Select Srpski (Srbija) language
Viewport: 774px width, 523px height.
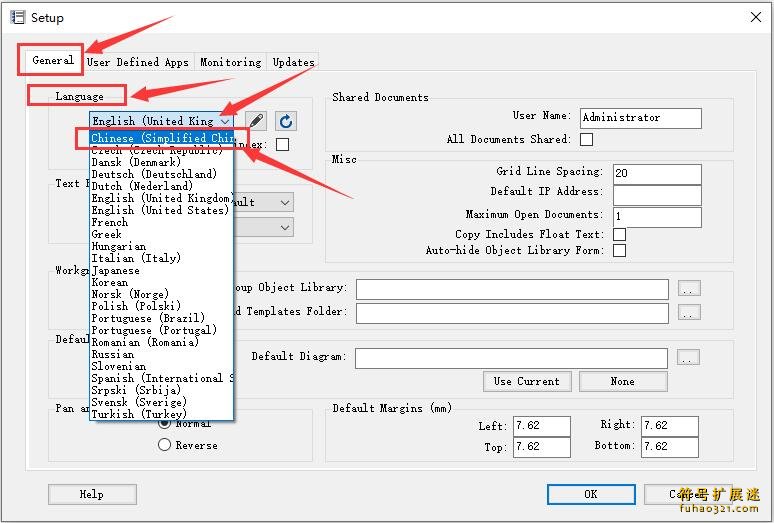point(161,390)
